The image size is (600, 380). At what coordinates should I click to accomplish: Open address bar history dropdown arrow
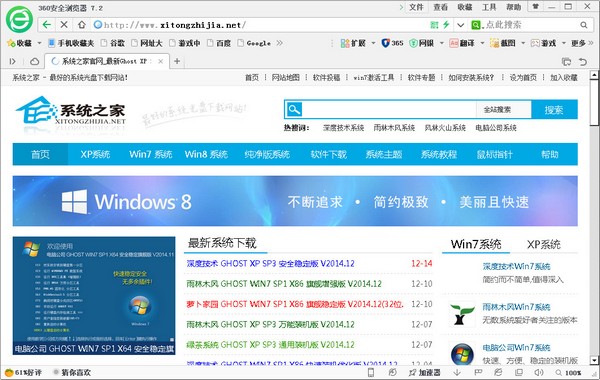[x=461, y=25]
